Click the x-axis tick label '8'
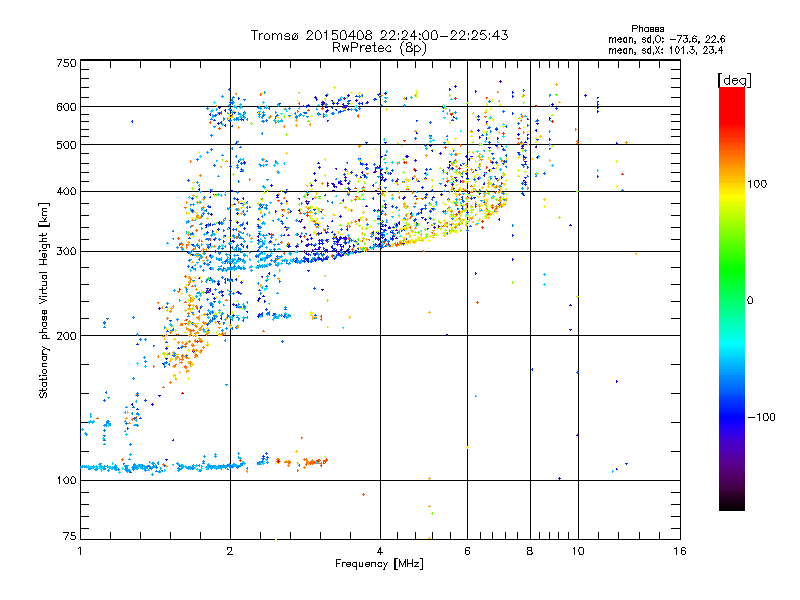 (x=530, y=551)
